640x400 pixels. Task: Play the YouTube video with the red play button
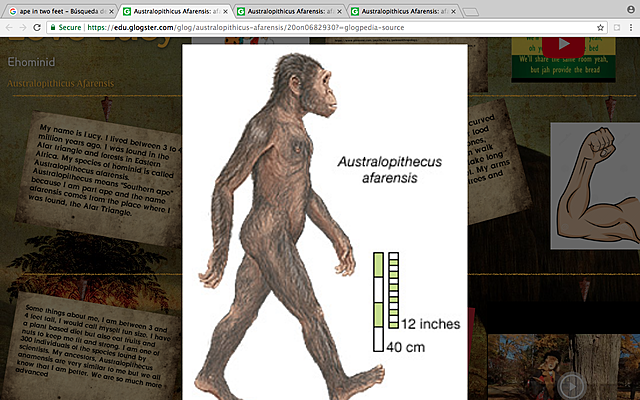pyautogui.click(x=563, y=46)
